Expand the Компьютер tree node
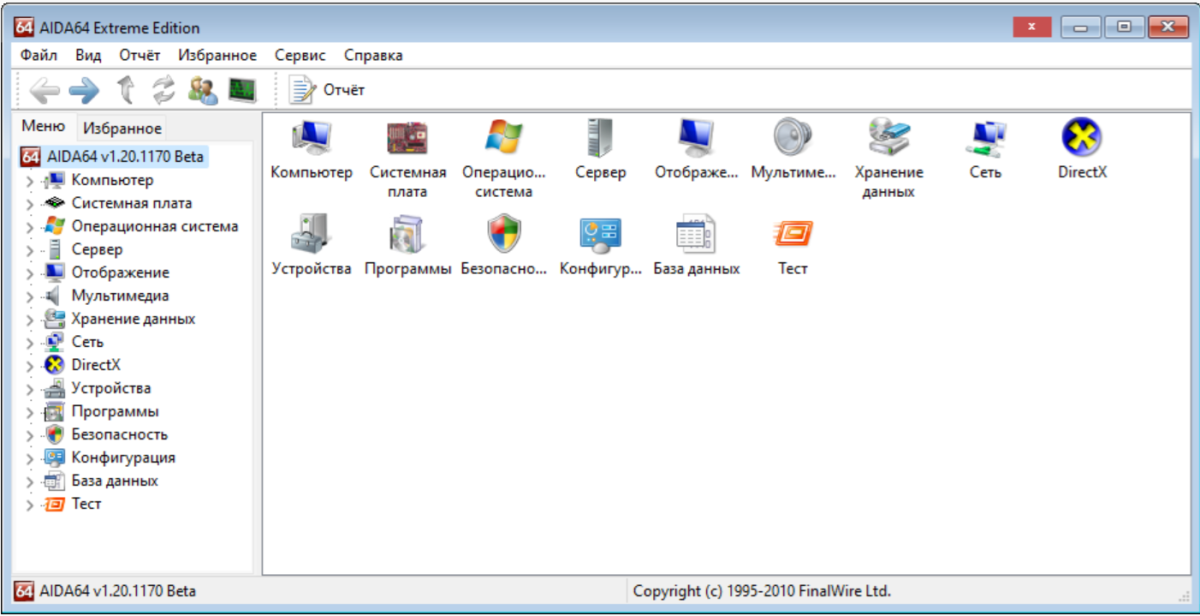This screenshot has height=616, width=1200. coord(30,181)
